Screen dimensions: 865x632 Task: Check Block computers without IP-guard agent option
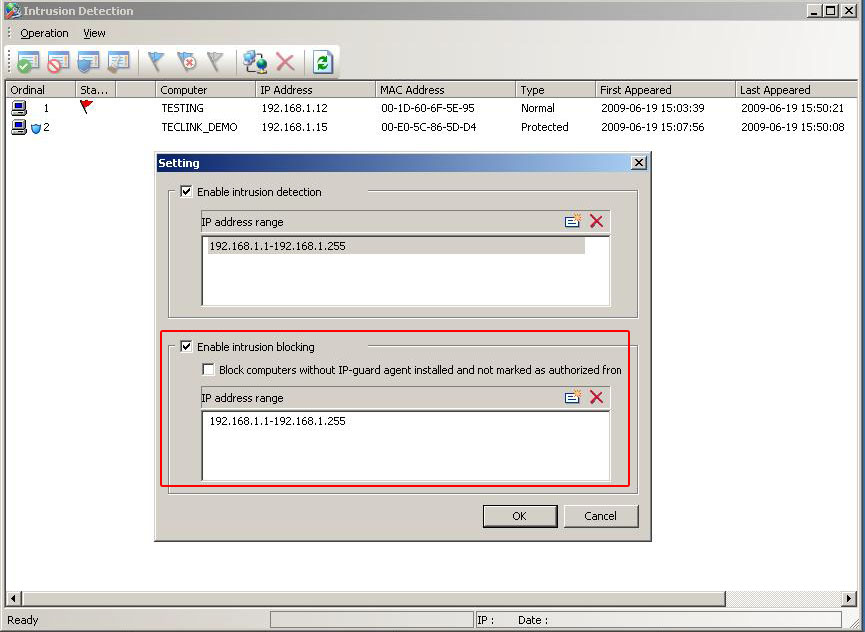(208, 370)
